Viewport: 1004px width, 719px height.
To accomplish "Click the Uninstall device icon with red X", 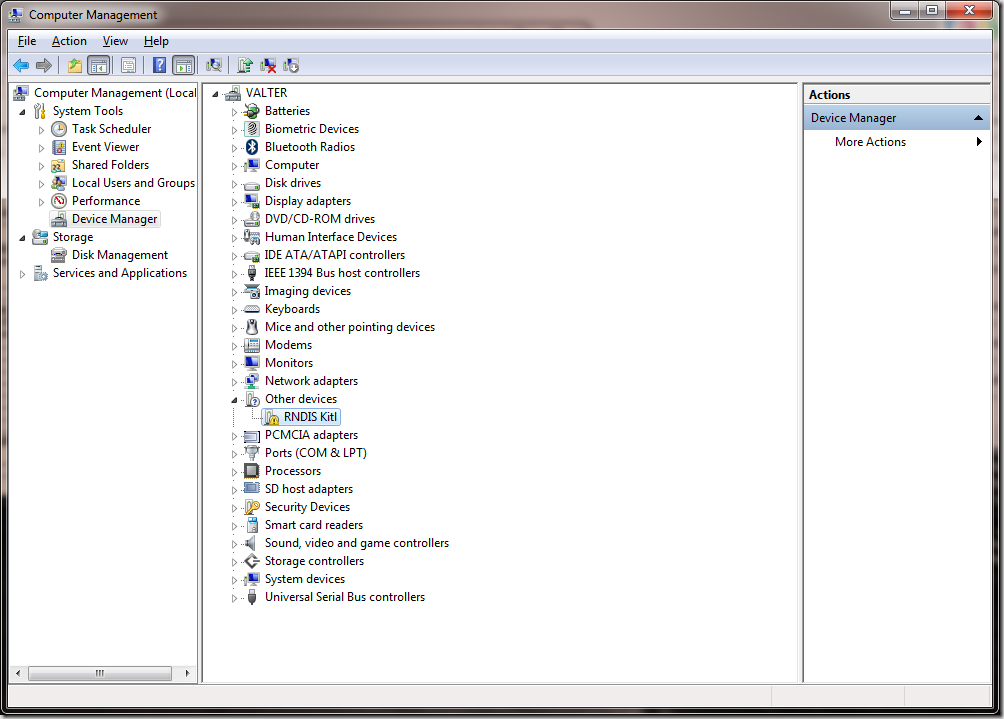I will tap(268, 65).
